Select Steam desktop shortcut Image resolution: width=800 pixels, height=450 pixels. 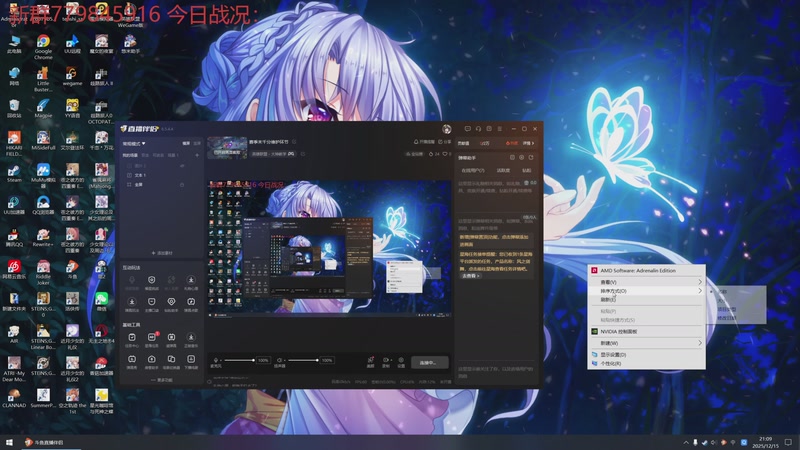point(14,173)
